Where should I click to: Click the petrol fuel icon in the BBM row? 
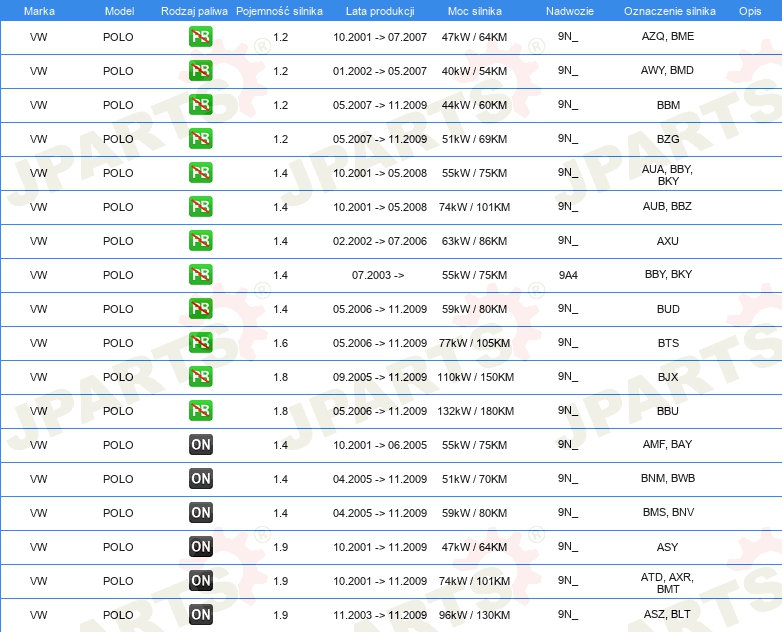point(200,104)
